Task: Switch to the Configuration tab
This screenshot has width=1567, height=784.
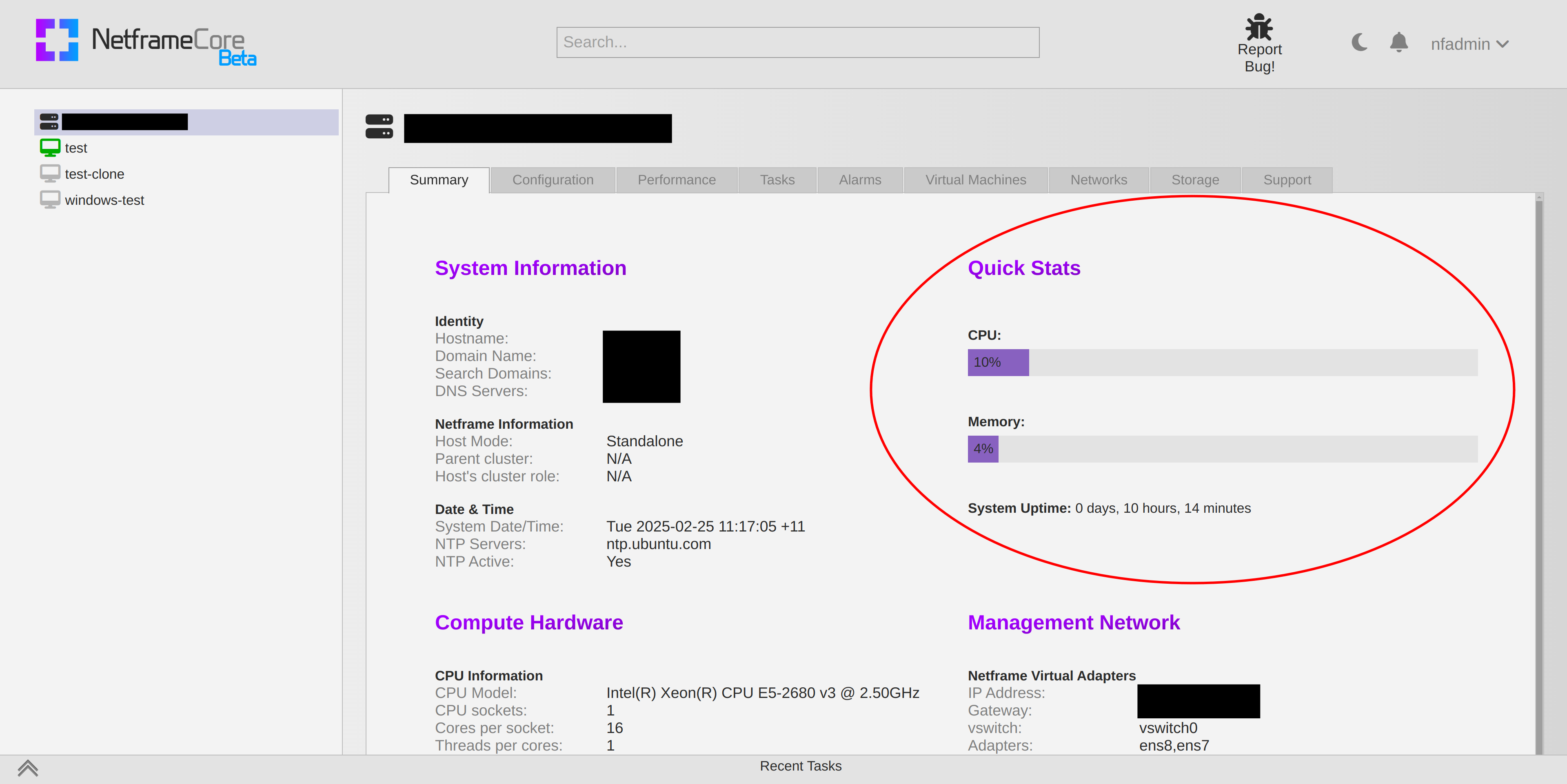Action: tap(553, 180)
